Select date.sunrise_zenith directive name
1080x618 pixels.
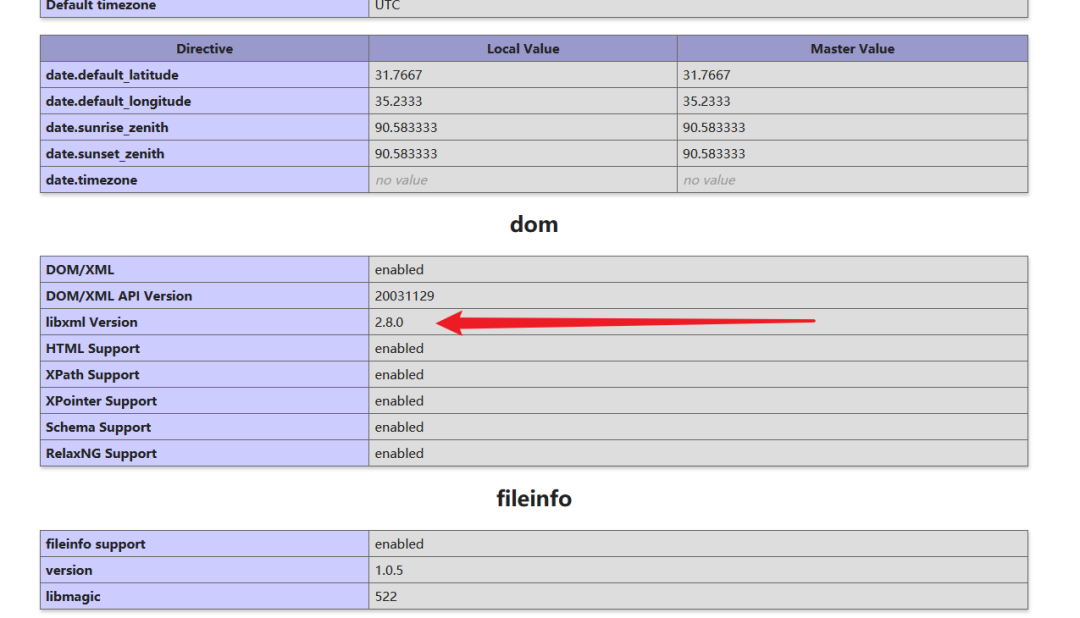[x=107, y=127]
